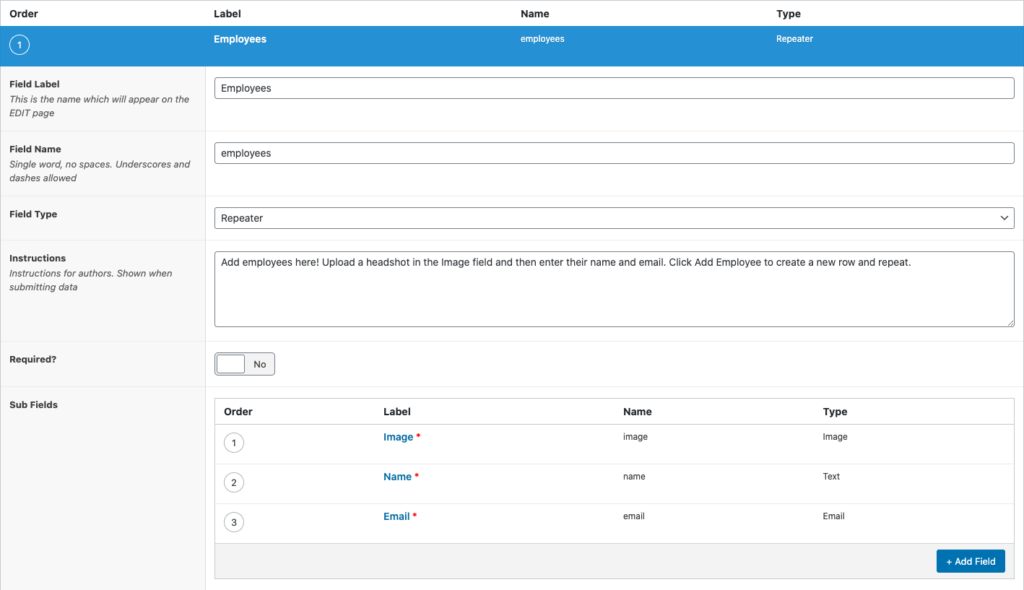Click the Sub Fields Label column header
1024x590 pixels.
pos(396,412)
